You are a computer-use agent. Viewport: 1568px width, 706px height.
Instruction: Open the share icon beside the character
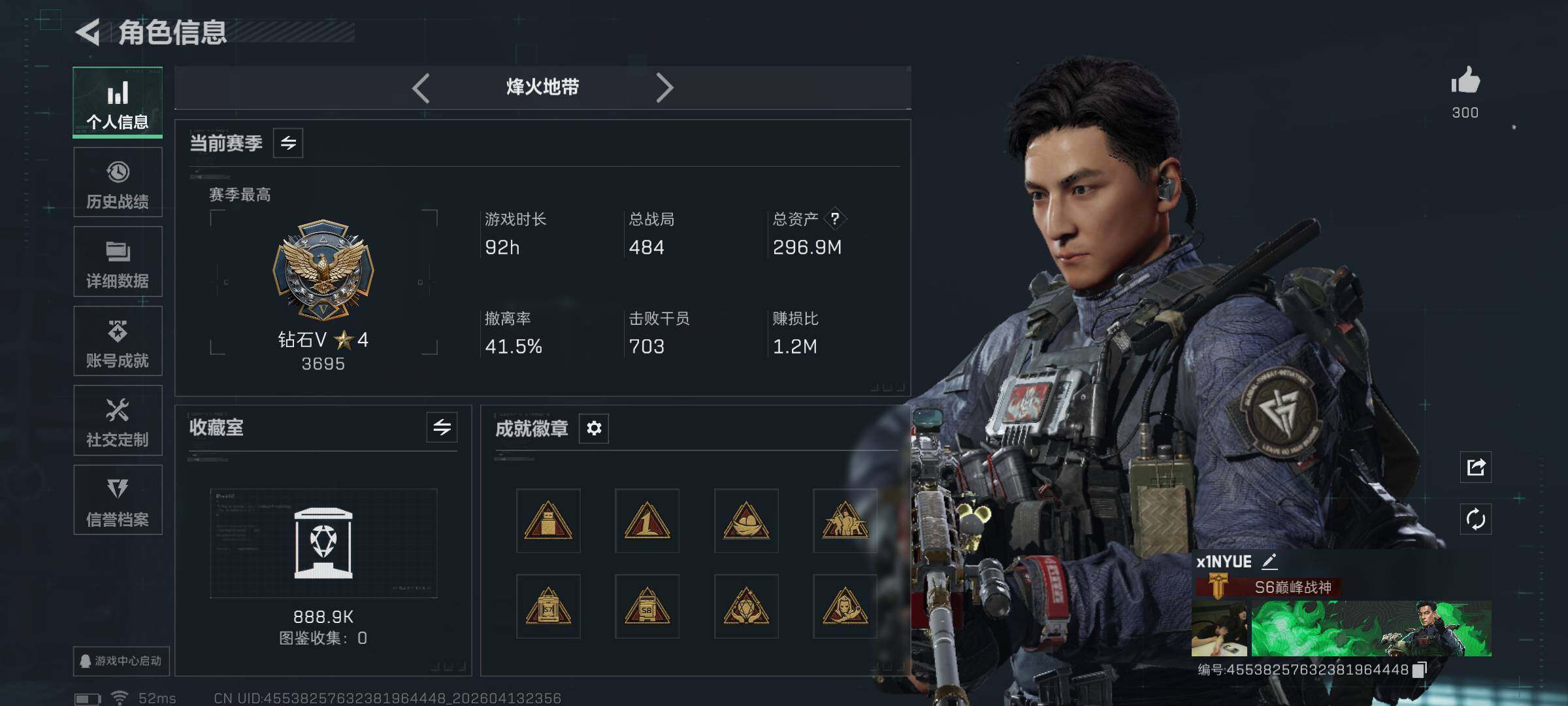[x=1476, y=467]
